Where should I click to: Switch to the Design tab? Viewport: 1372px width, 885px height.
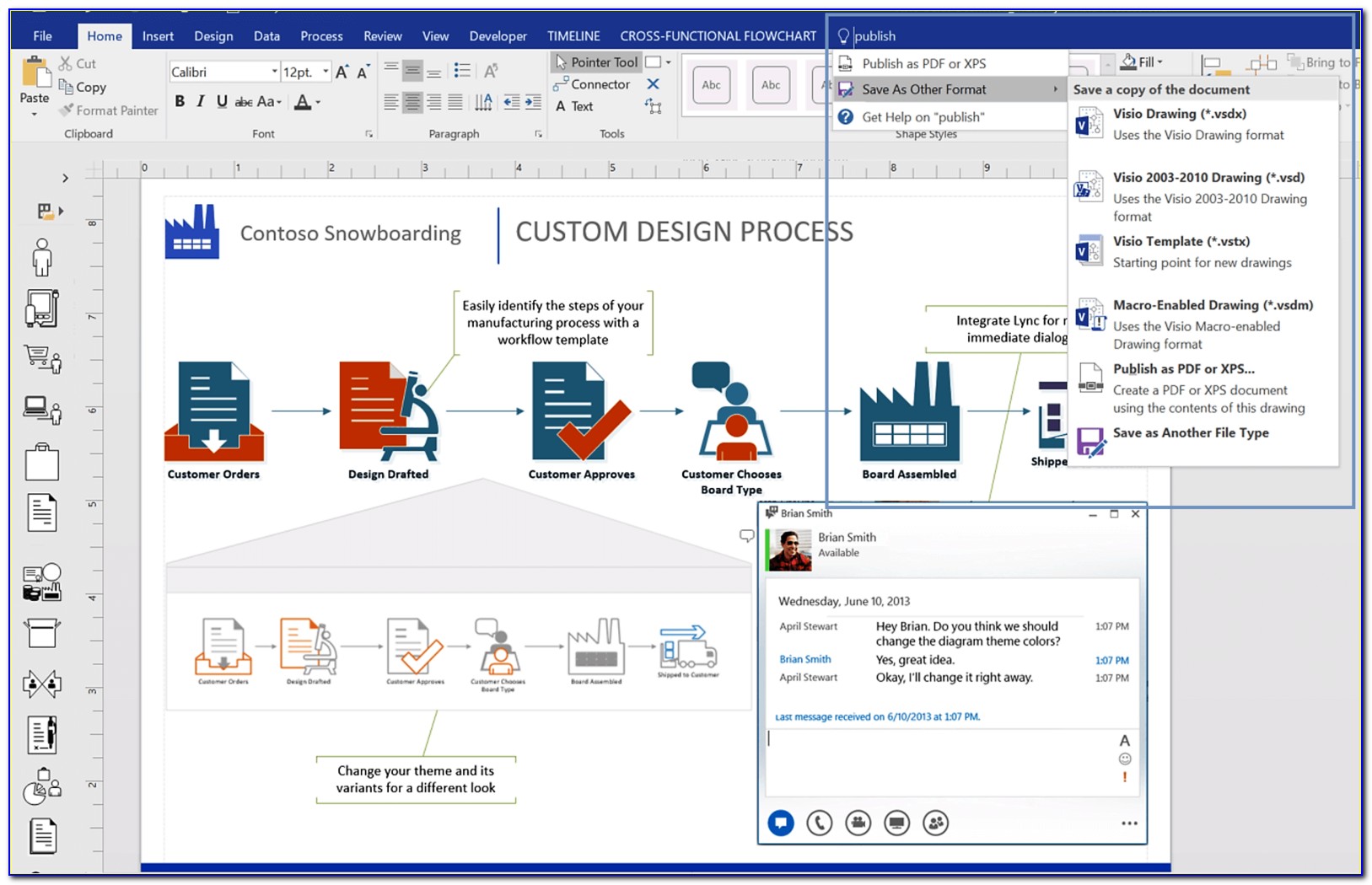pos(213,36)
